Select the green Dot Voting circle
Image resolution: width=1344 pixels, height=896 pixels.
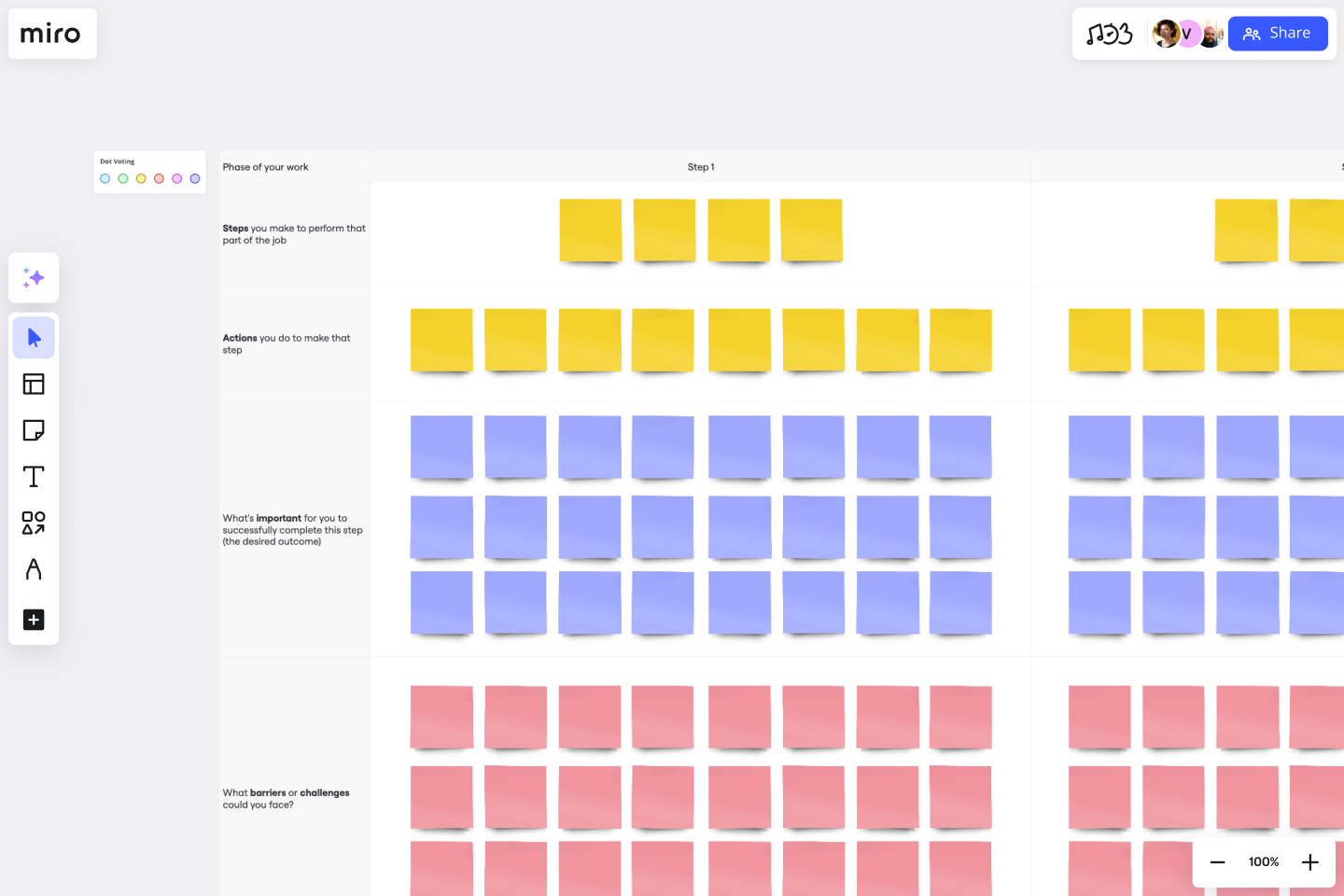pyautogui.click(x=122, y=178)
